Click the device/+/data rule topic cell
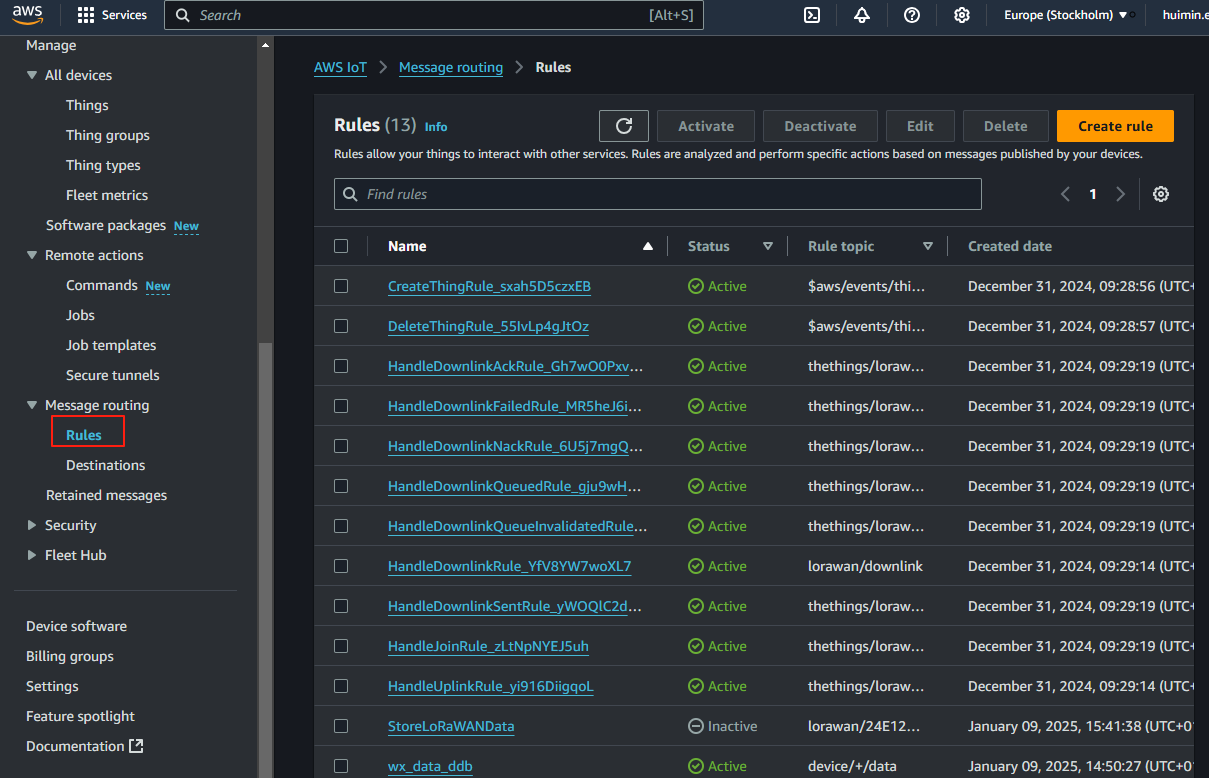1209x778 pixels. (x=852, y=766)
